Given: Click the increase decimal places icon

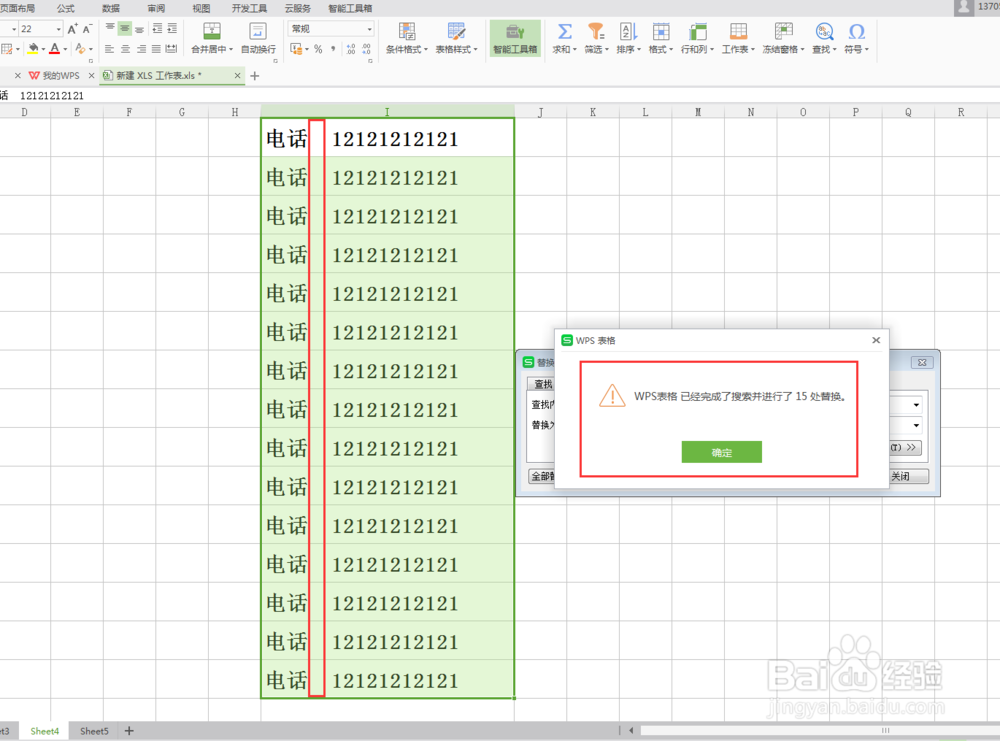Looking at the screenshot, I should [x=351, y=49].
